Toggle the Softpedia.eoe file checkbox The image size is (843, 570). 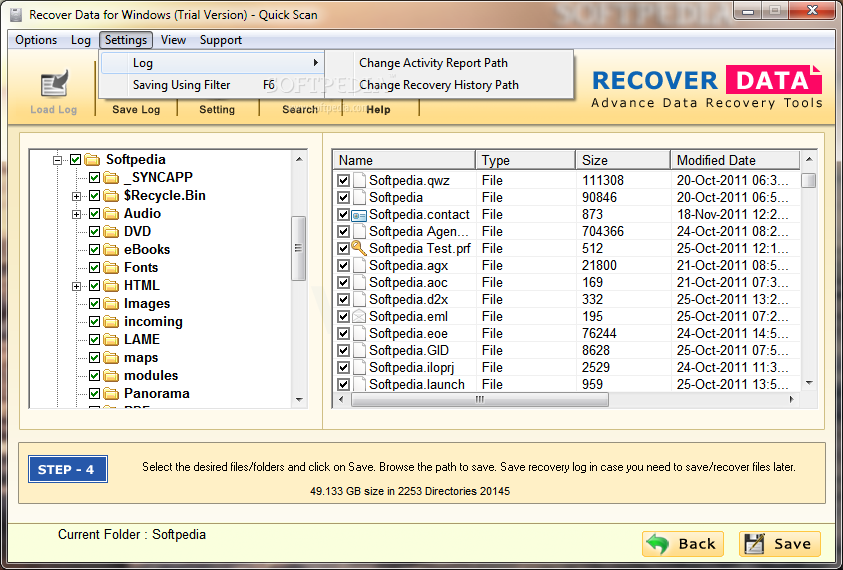tap(344, 334)
